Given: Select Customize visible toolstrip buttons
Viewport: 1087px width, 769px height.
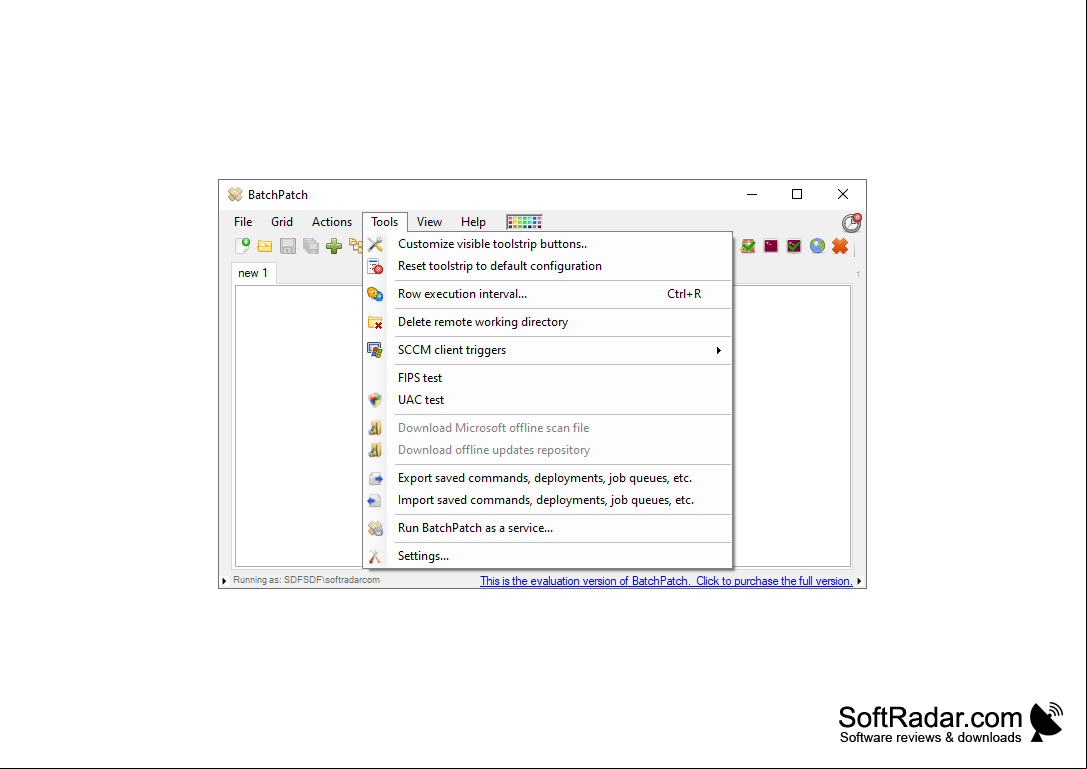Looking at the screenshot, I should [x=548, y=244].
